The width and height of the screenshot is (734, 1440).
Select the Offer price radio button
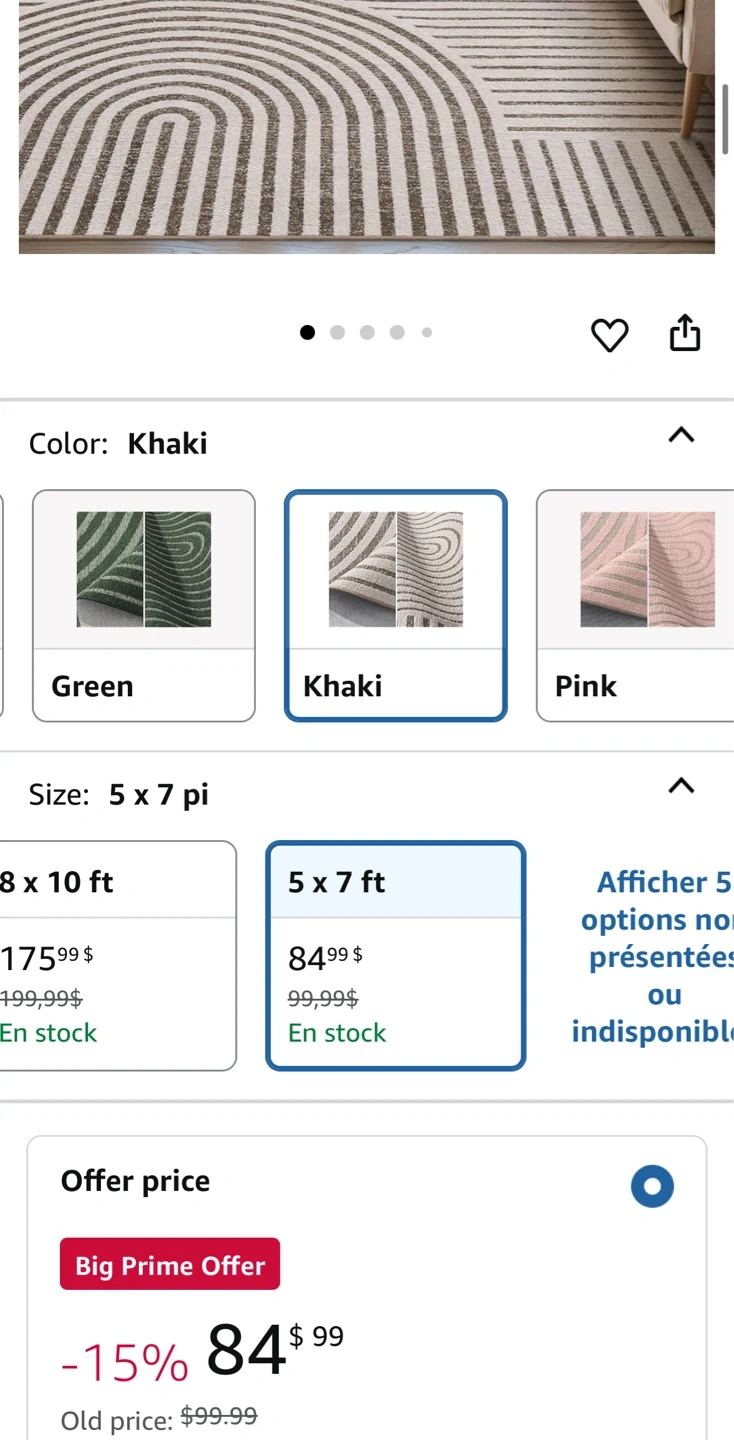(652, 1187)
